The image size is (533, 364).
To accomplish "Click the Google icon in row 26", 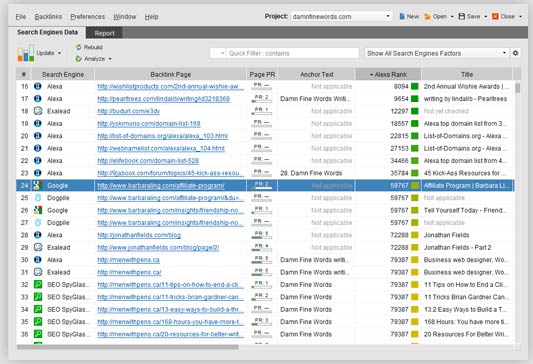I will pos(38,210).
